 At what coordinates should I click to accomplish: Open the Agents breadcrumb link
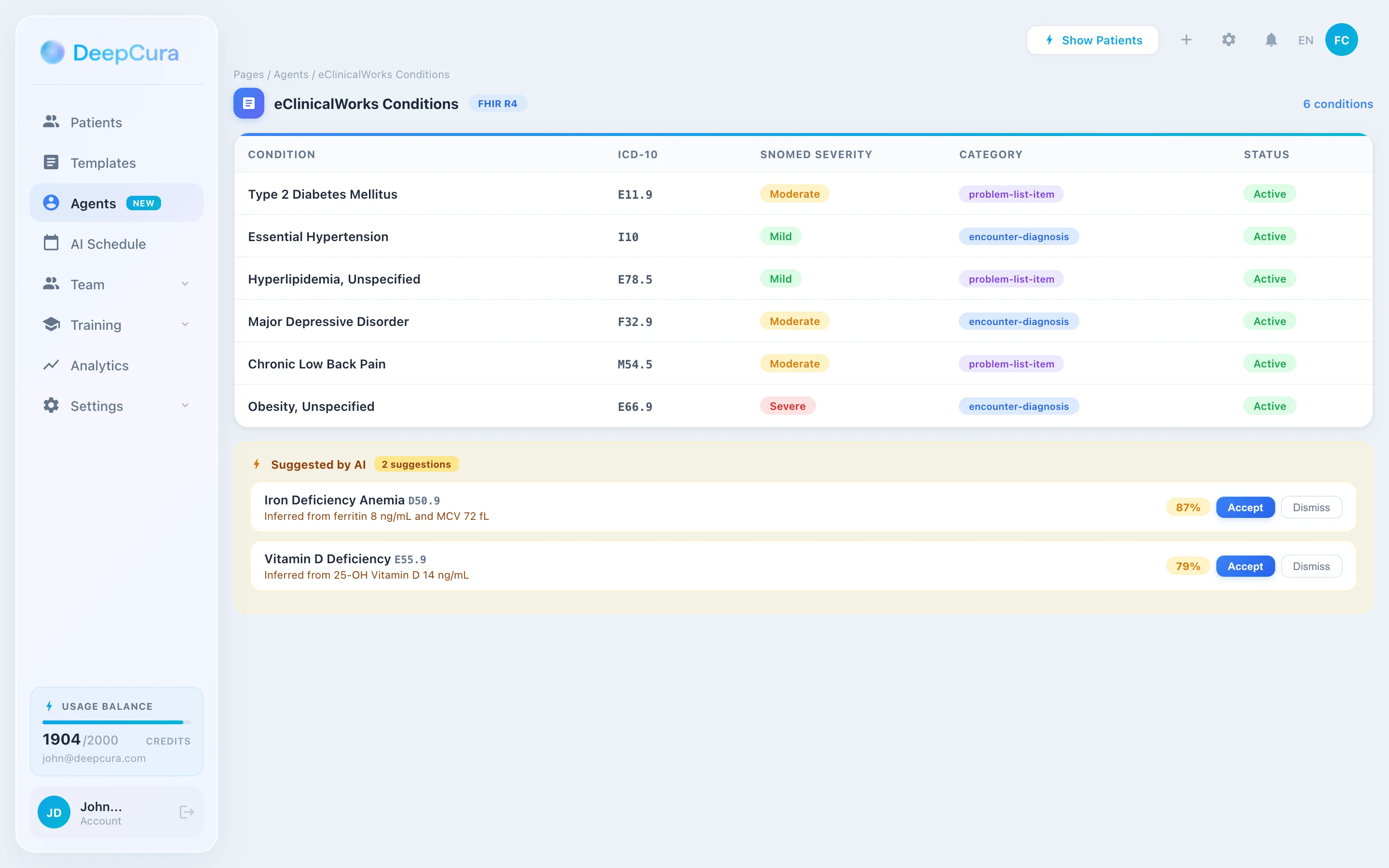pos(290,74)
